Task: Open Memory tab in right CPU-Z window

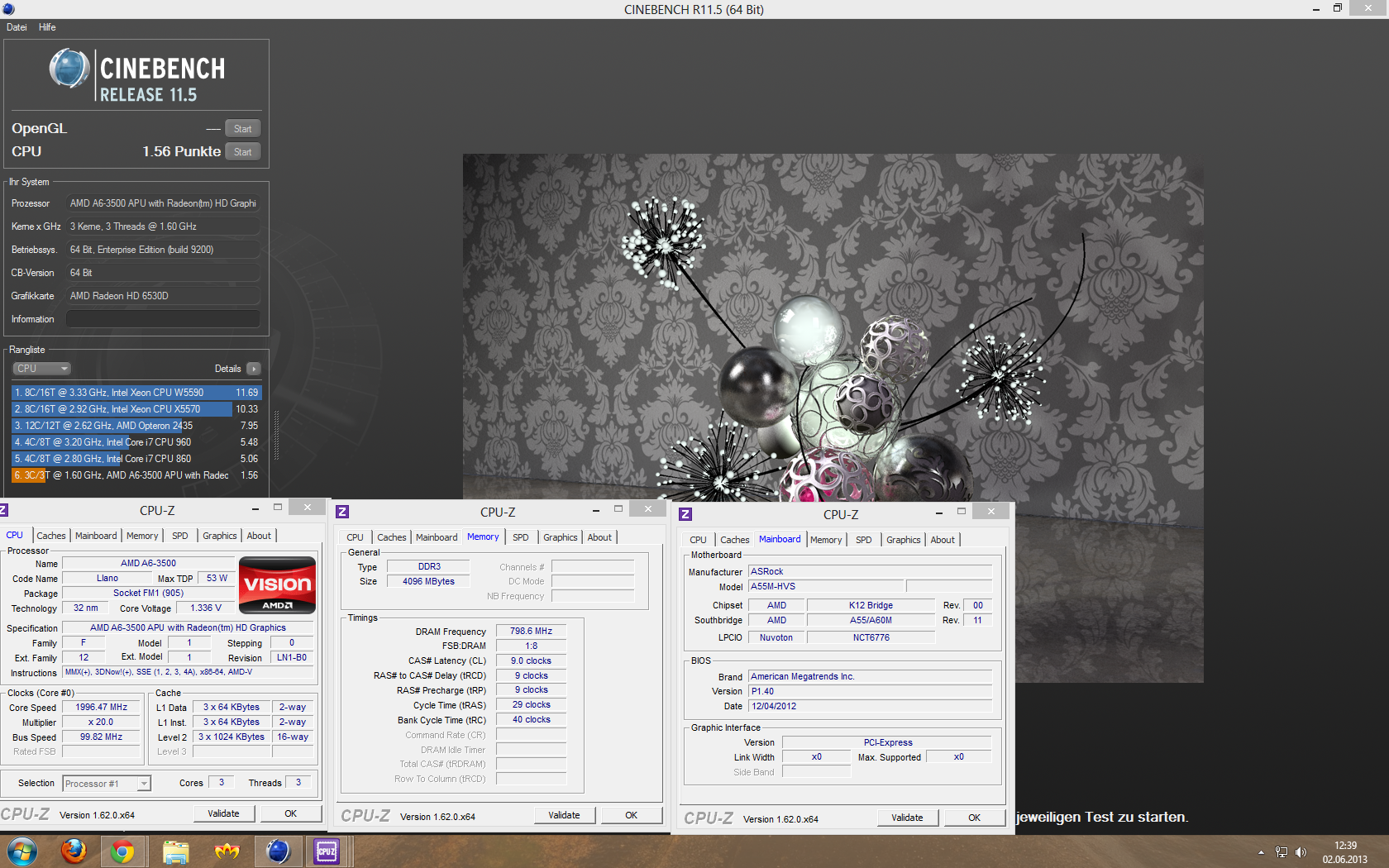Action: 825,540
